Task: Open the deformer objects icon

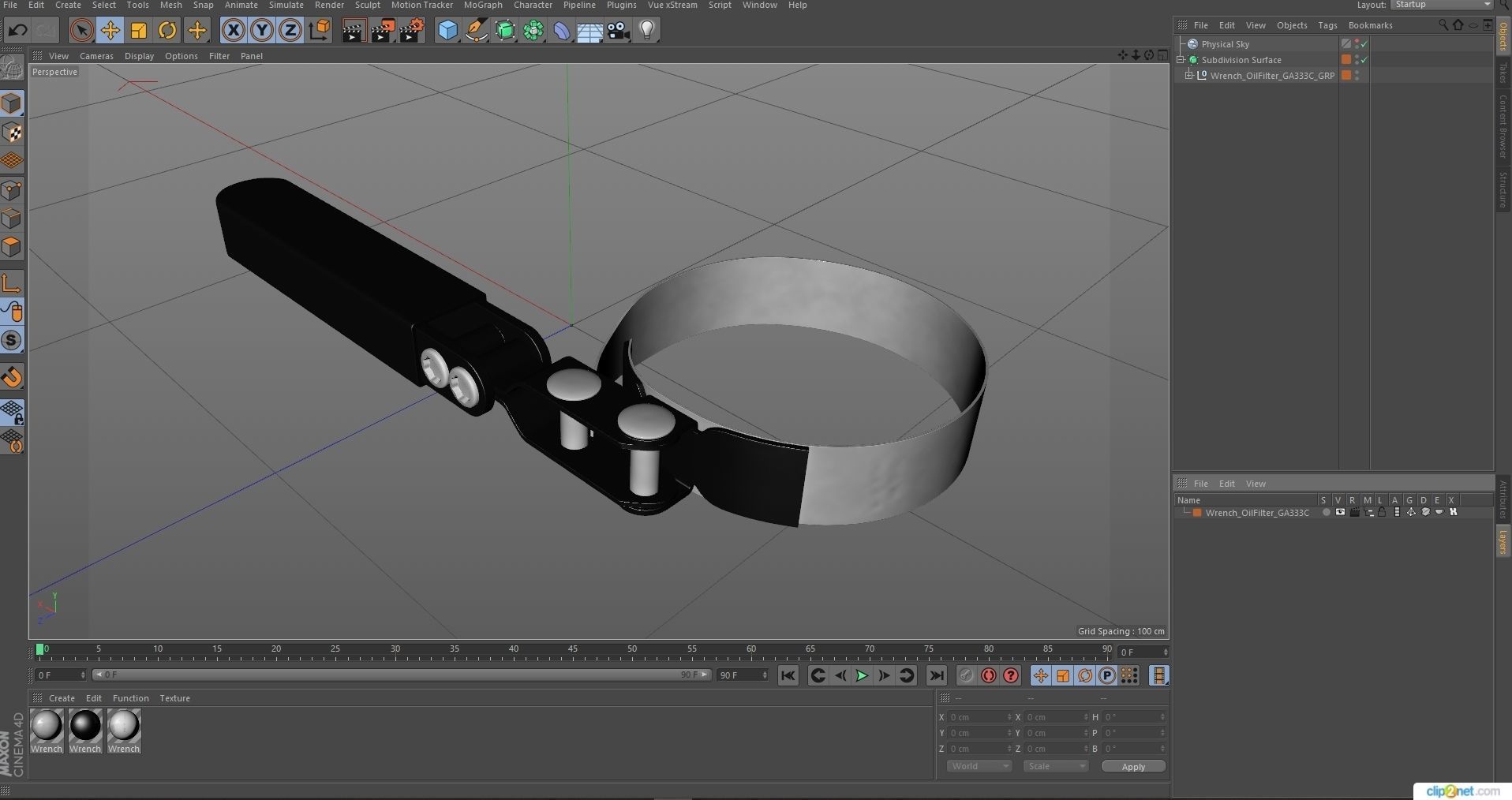Action: (x=561, y=31)
